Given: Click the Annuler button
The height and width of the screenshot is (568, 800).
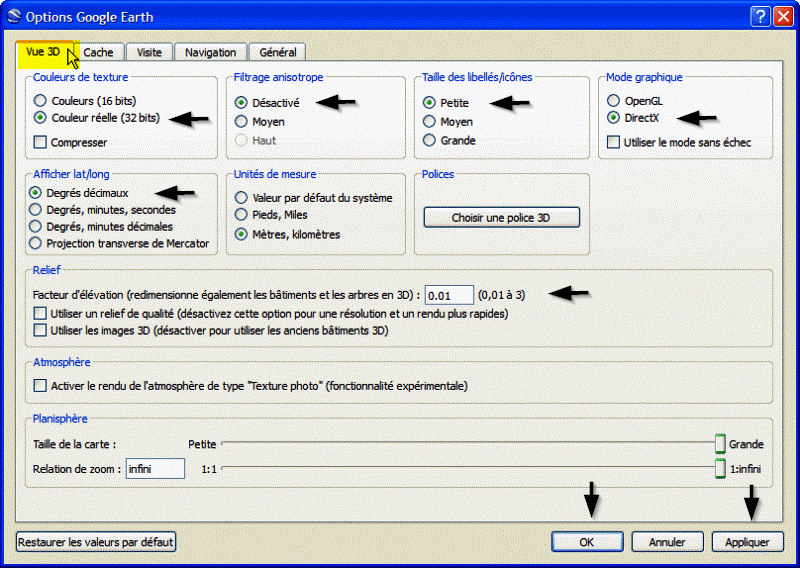Looking at the screenshot, I should click(x=667, y=541).
